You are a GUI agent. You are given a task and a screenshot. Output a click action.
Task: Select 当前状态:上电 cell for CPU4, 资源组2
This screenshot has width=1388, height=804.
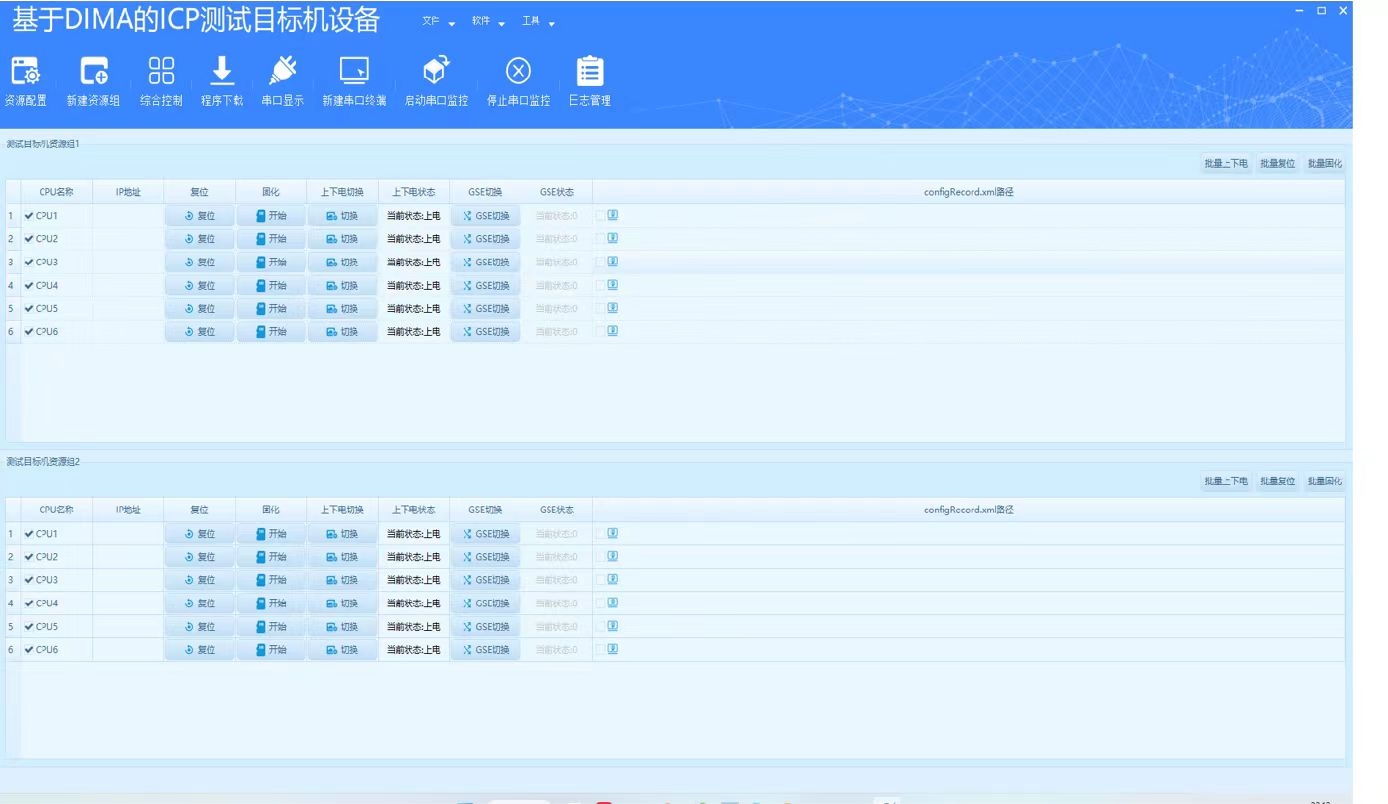[x=413, y=603]
